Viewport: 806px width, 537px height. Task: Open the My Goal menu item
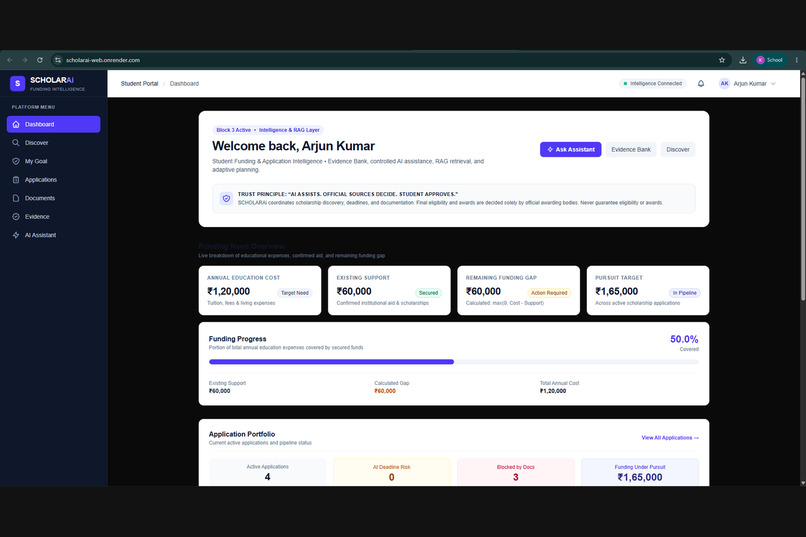click(53, 161)
